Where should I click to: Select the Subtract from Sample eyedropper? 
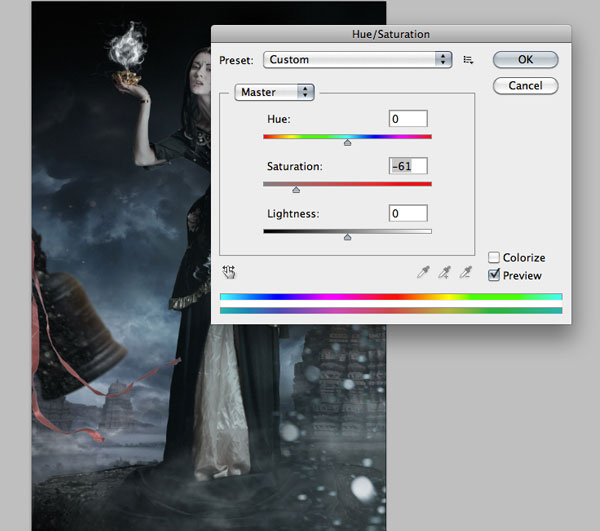click(465, 272)
